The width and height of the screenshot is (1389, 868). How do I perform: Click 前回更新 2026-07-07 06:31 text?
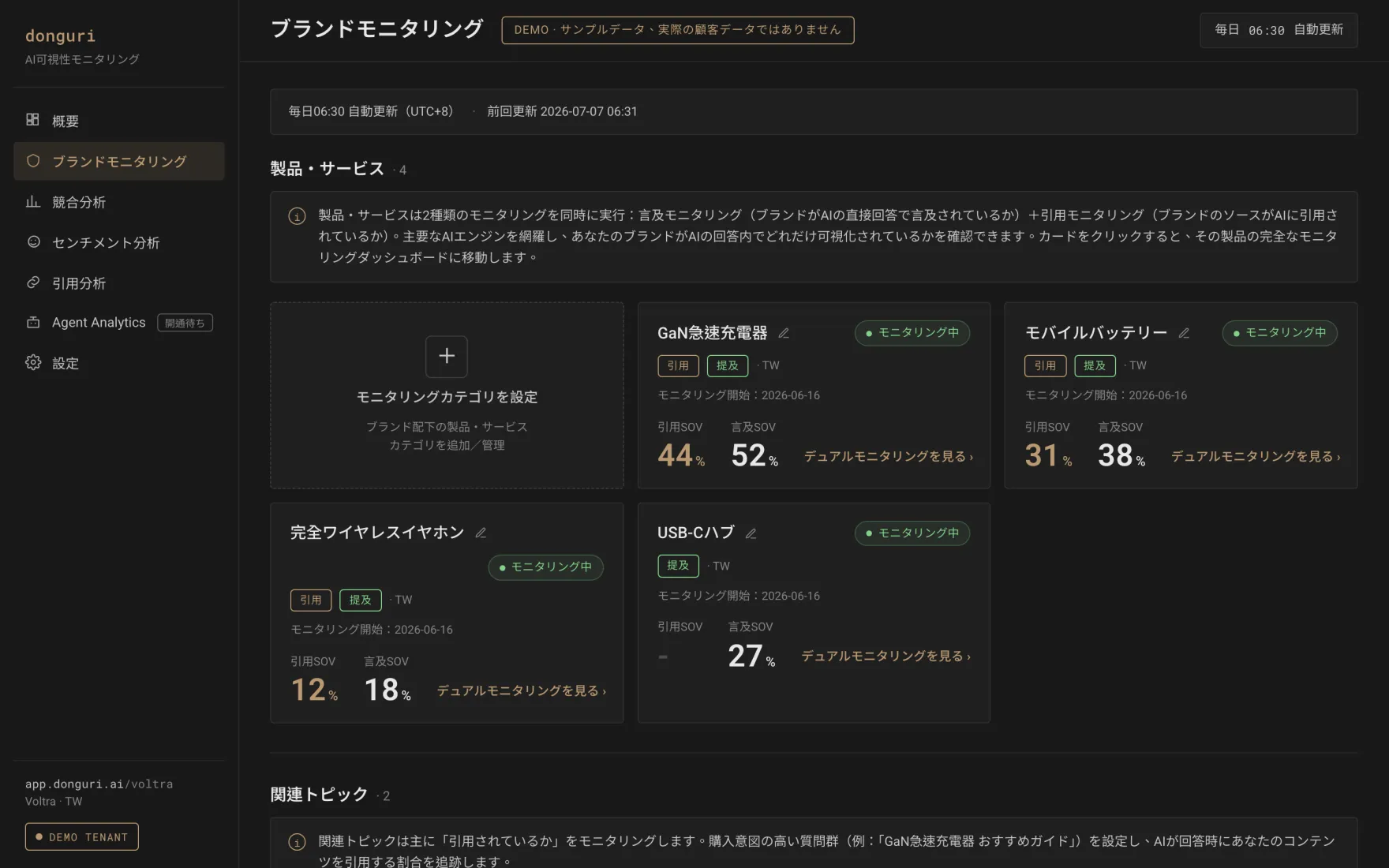pyautogui.click(x=562, y=111)
